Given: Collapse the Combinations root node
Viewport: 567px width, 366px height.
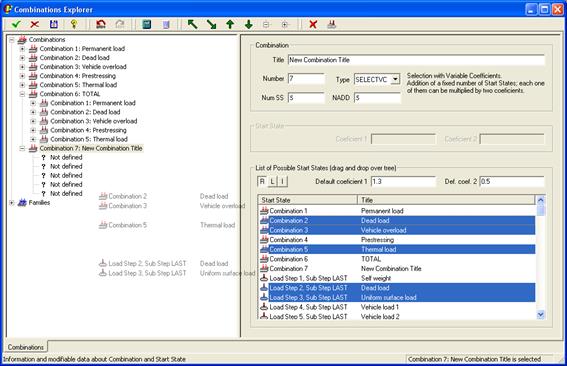Looking at the screenshot, I should coord(12,39).
